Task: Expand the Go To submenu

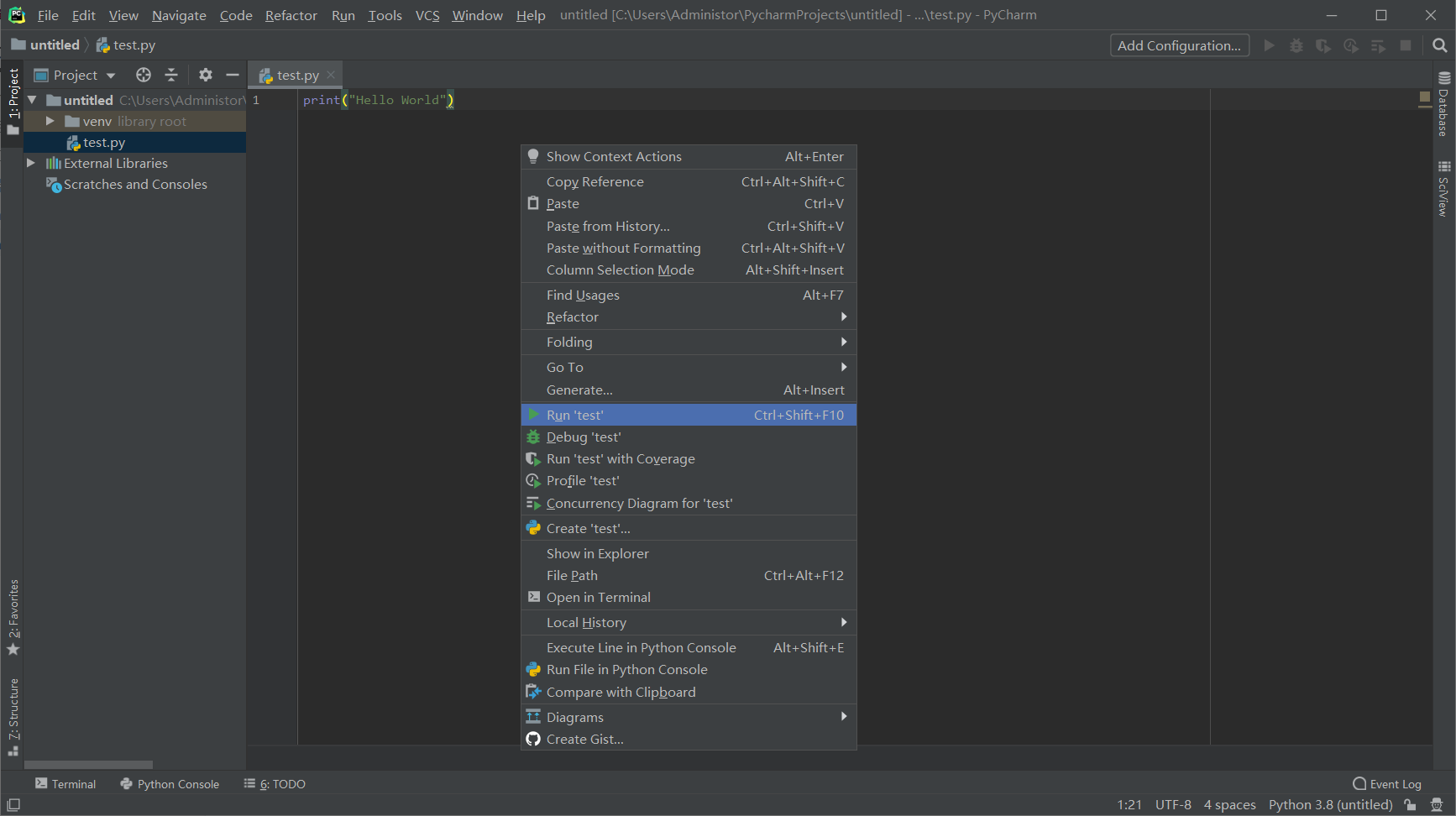Action: pos(689,367)
